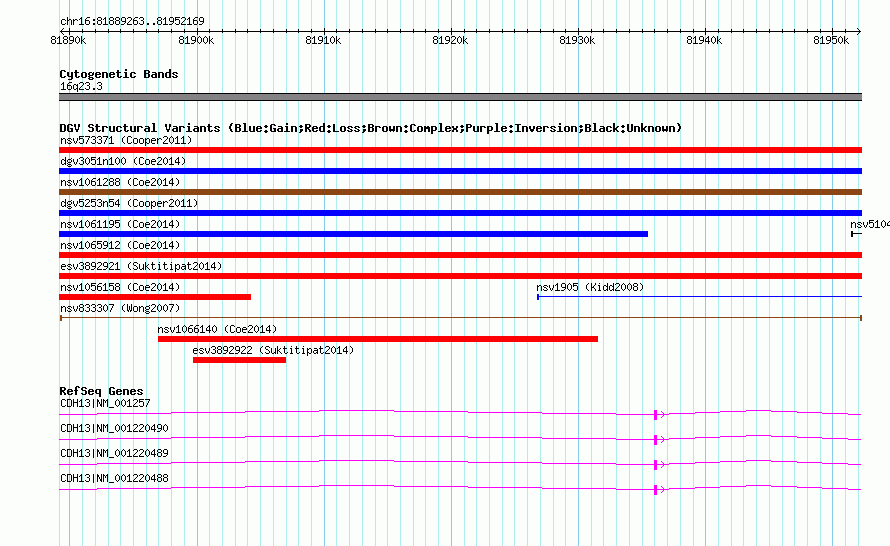
Task: Click the esv3892922 (Suktitipat2014) label
Action: click(x=273, y=350)
